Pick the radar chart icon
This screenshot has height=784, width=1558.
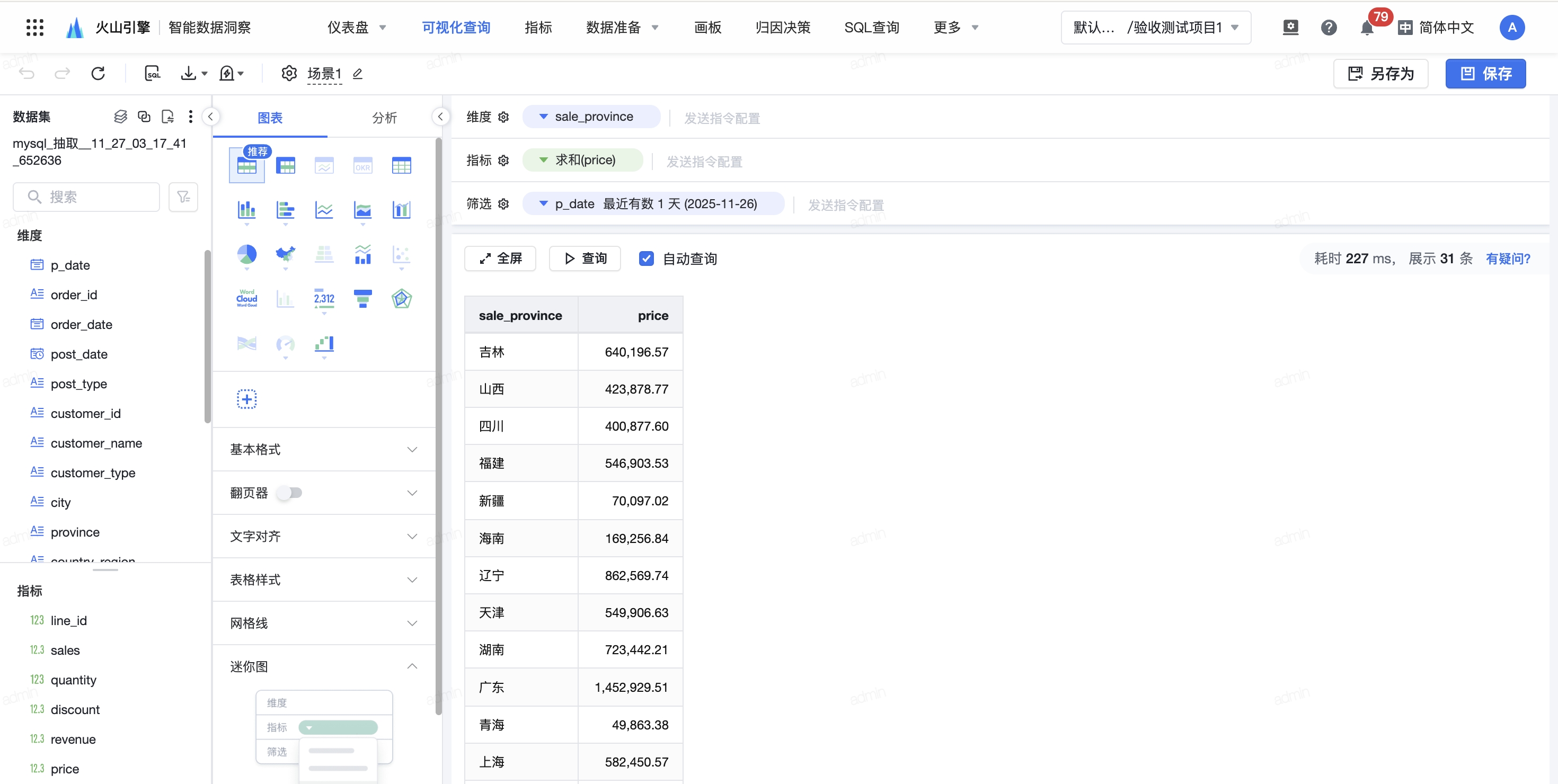point(401,298)
